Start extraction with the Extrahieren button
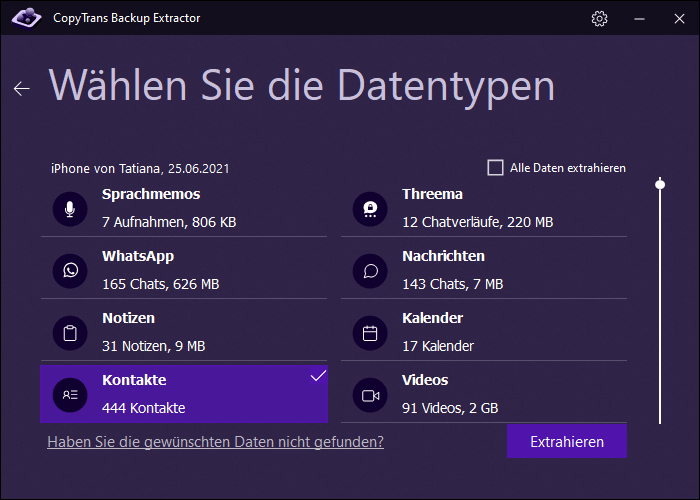Image resolution: width=700 pixels, height=500 pixels. (567, 442)
